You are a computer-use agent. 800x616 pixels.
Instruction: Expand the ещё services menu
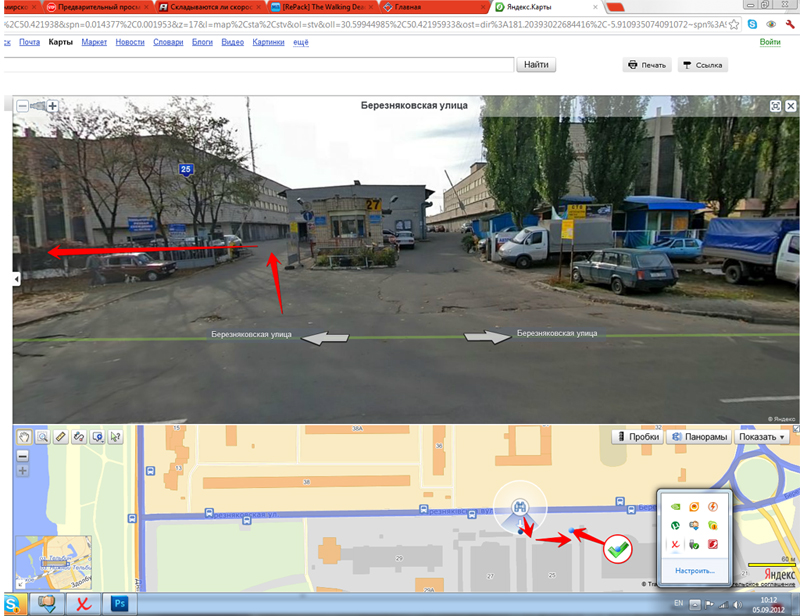point(300,42)
